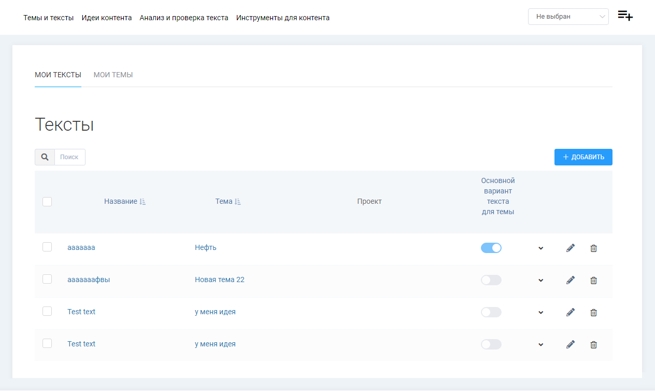655x391 pixels.
Task: Sort table by Тема column icon
Action: pos(238,202)
